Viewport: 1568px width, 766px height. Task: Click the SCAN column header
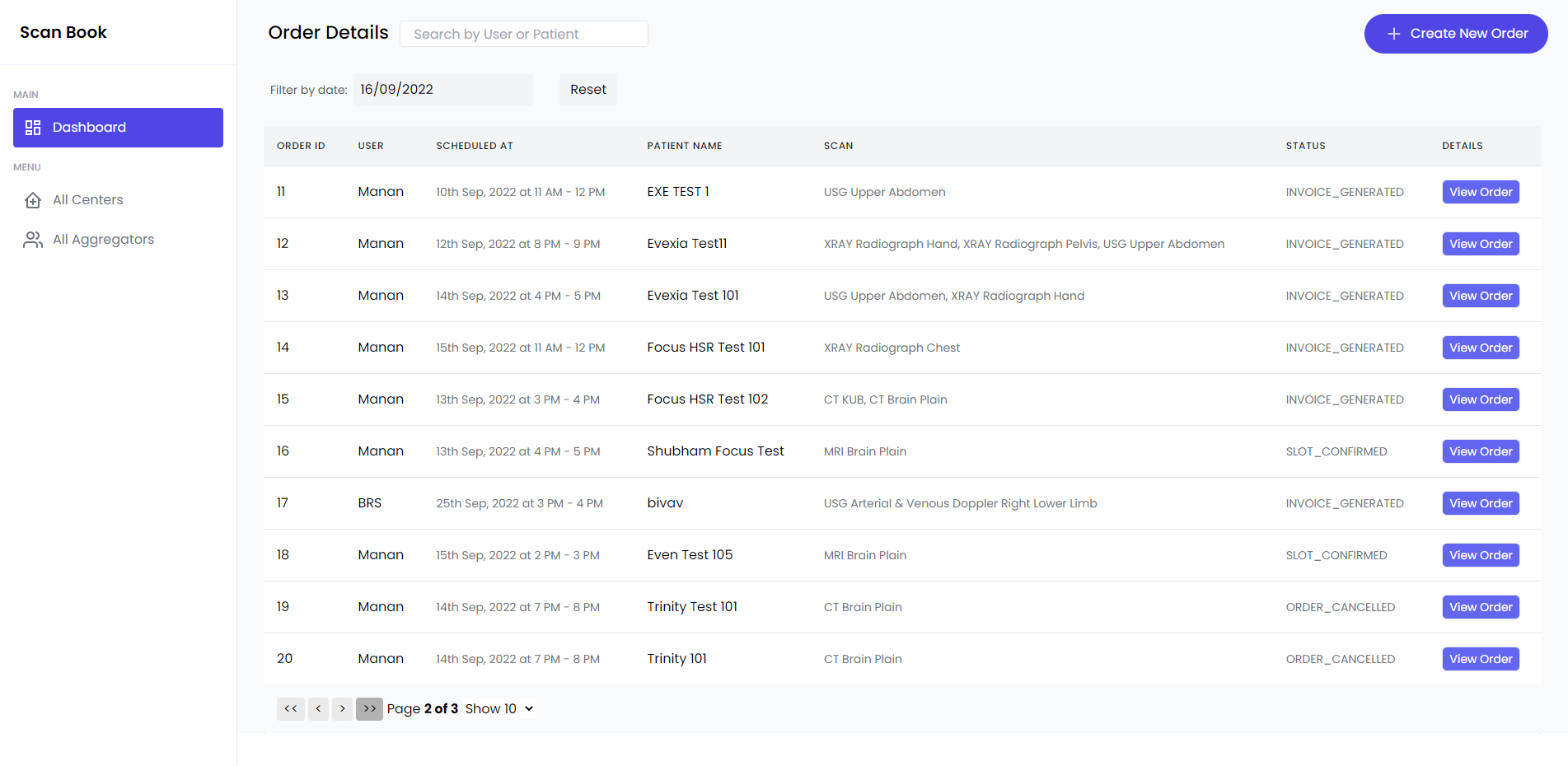(x=839, y=146)
